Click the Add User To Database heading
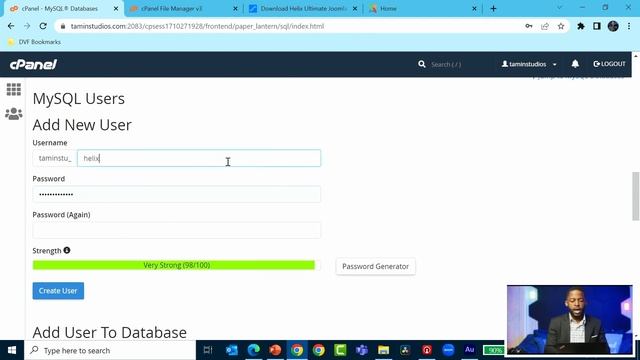 [110, 332]
